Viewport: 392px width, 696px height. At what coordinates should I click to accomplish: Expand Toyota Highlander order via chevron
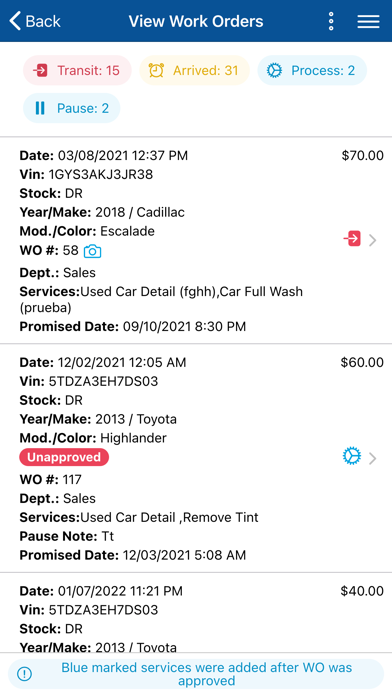372,458
